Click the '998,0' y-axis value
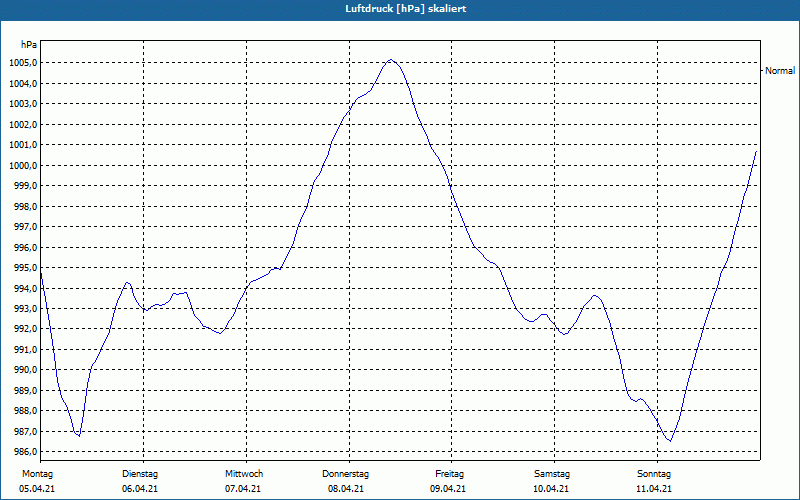800x500 pixels. coord(26,207)
